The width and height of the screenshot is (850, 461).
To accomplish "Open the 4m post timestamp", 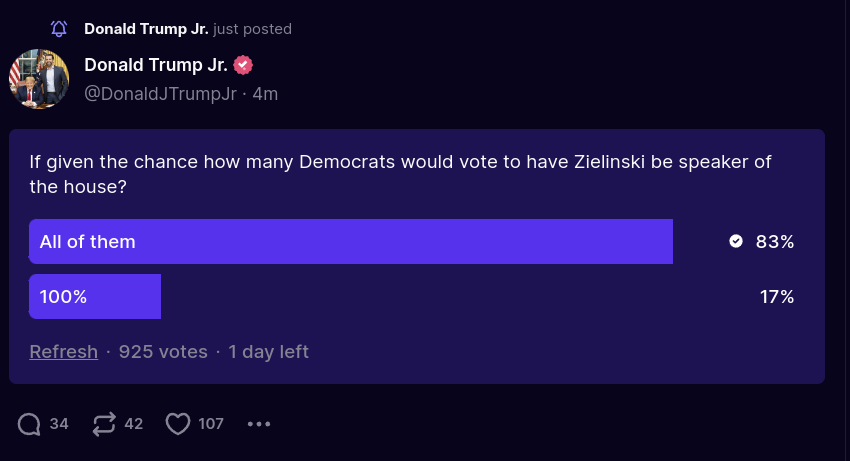I will (265, 94).
